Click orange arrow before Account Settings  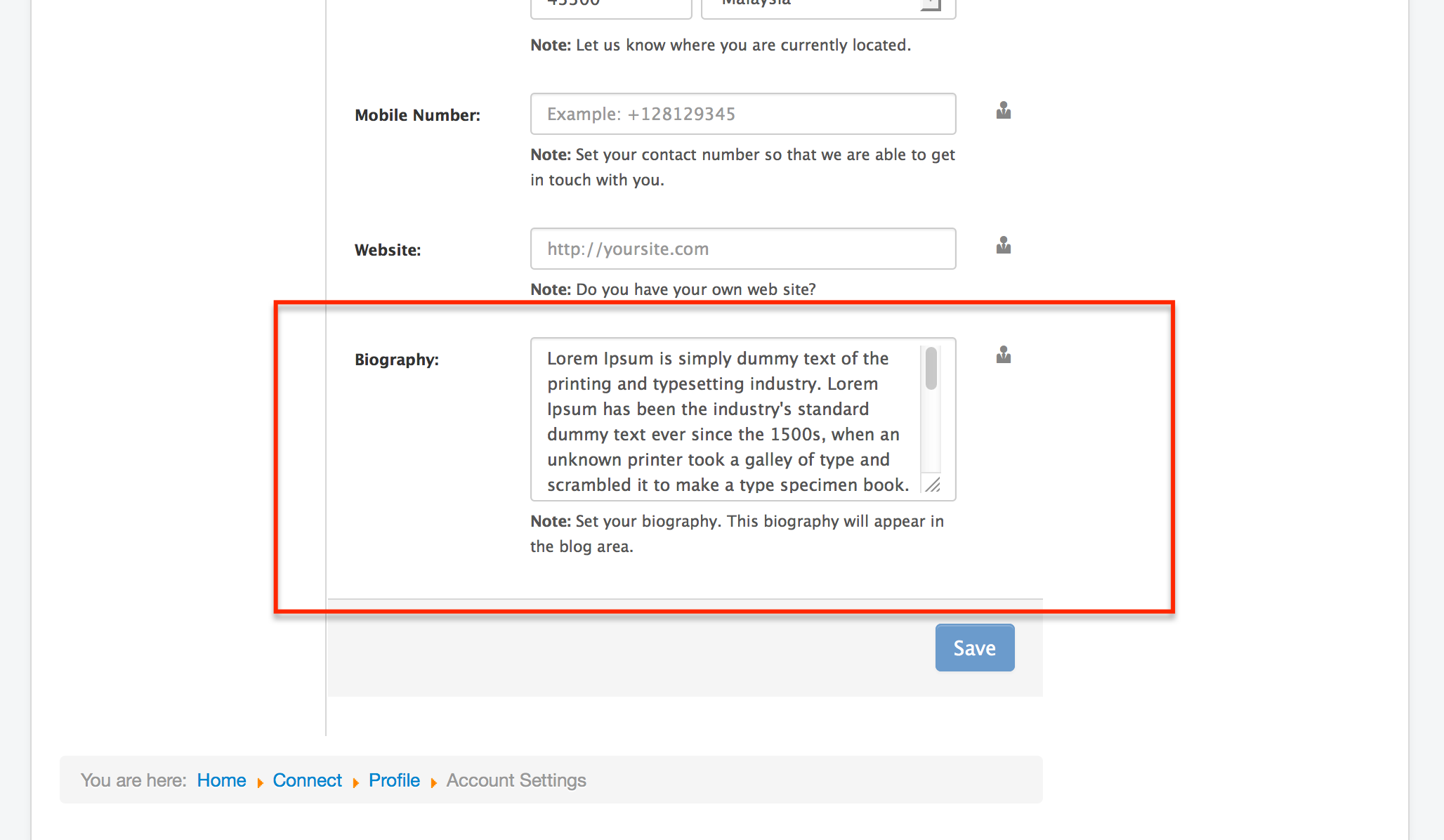[x=433, y=782]
